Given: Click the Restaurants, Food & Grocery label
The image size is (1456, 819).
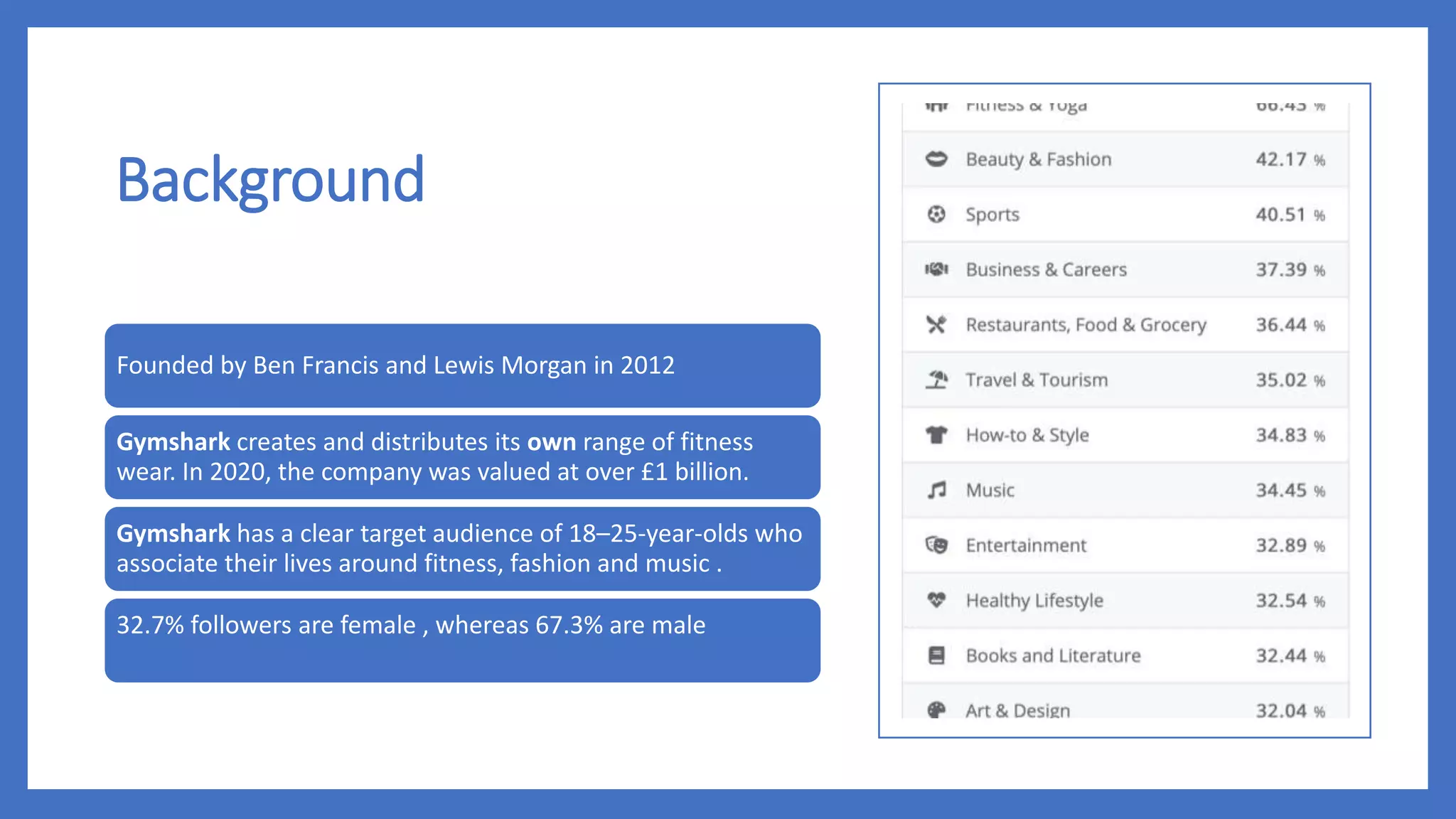Looking at the screenshot, I should coord(1086,325).
